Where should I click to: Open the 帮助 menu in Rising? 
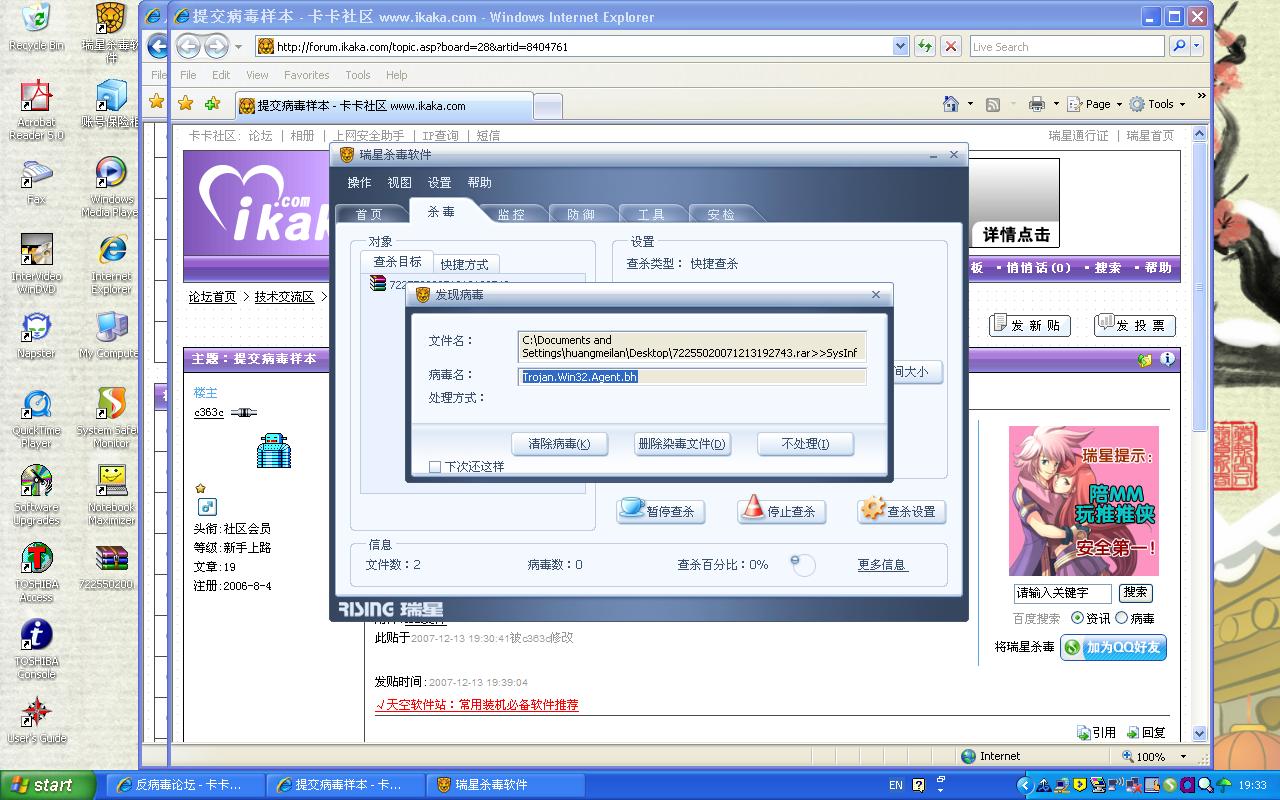[x=479, y=183]
